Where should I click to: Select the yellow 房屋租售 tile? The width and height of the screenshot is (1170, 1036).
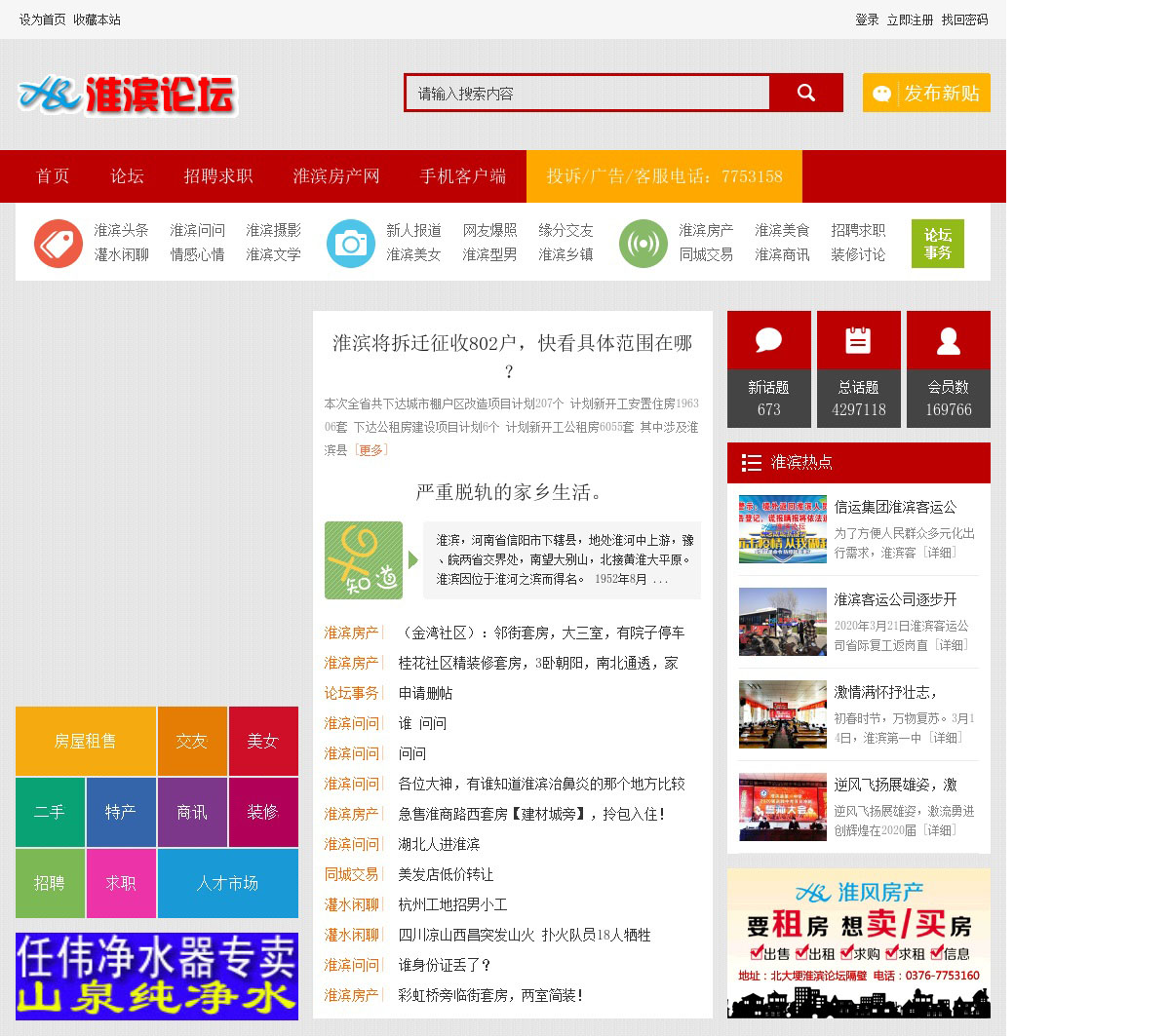(86, 742)
